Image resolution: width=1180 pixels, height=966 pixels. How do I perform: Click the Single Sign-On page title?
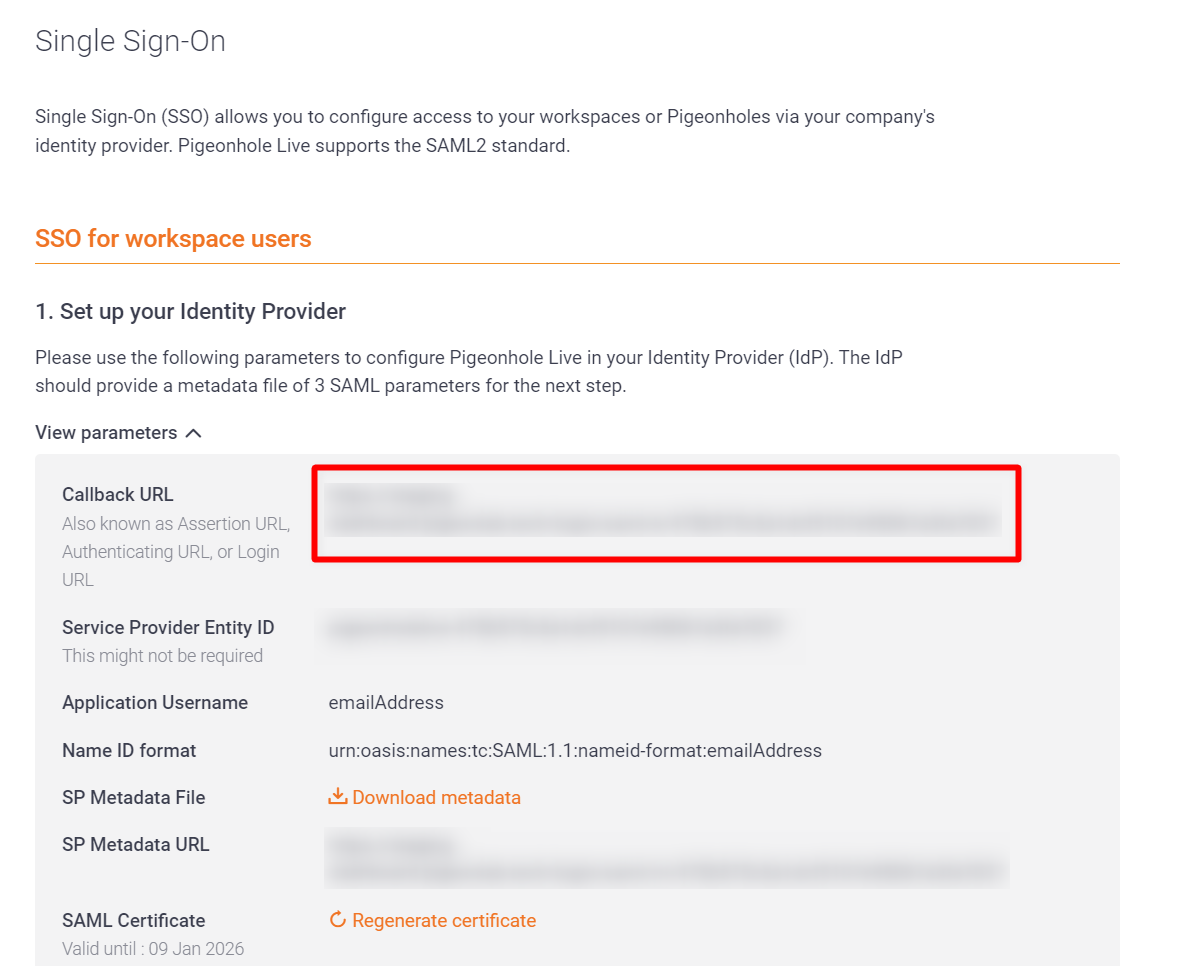[130, 41]
